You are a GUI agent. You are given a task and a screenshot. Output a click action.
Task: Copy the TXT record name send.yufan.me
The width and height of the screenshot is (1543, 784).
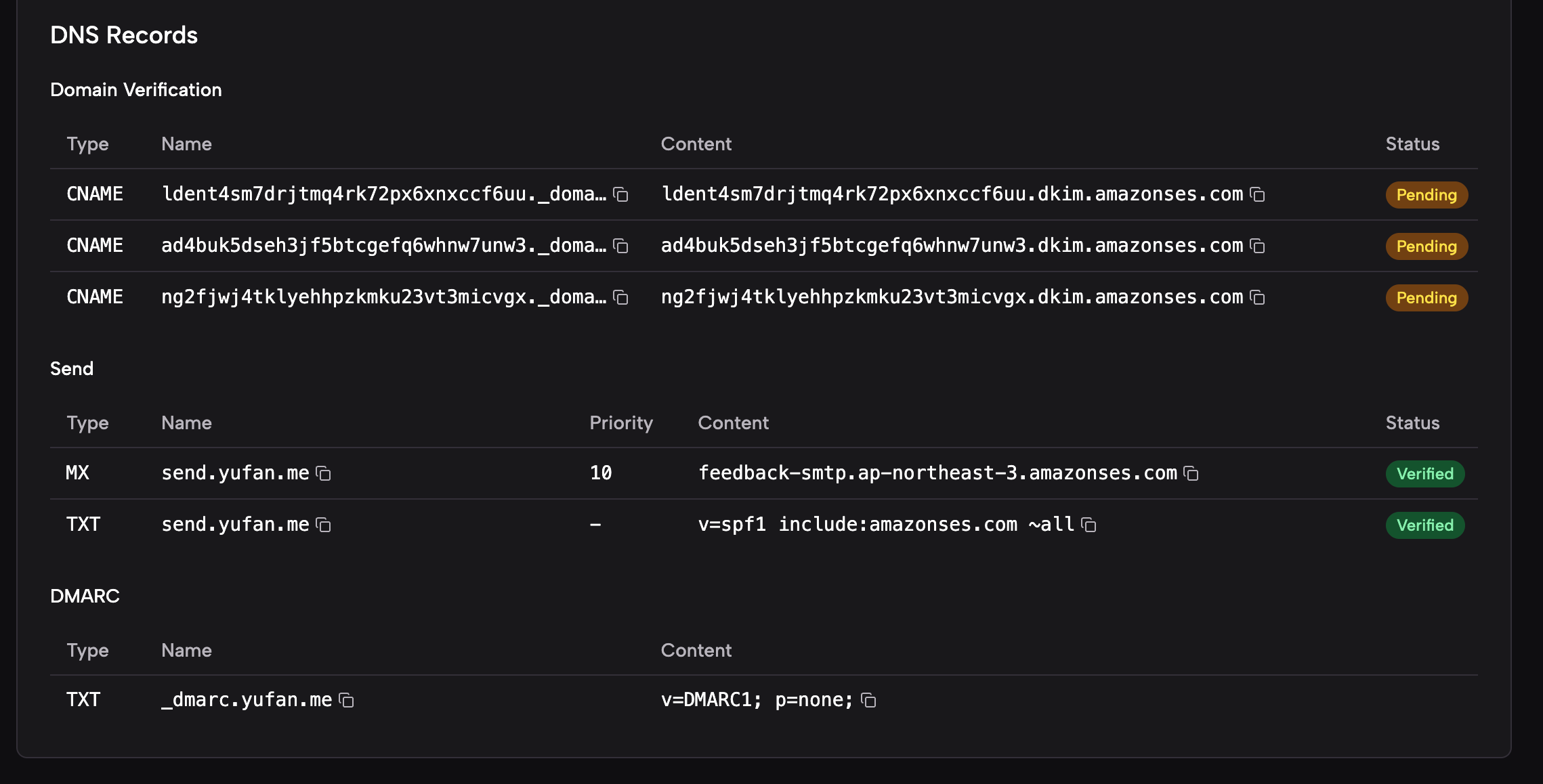pos(324,525)
